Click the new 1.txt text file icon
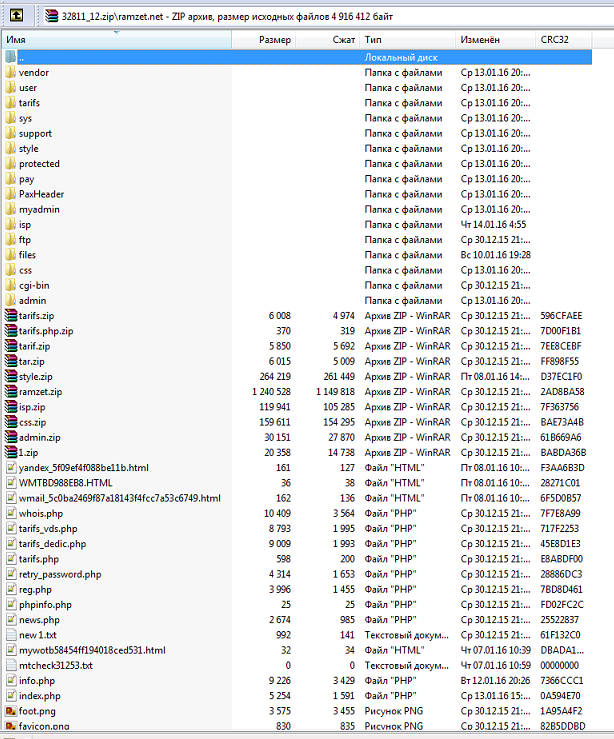Viewport: 614px width, 739px height. (x=11, y=635)
